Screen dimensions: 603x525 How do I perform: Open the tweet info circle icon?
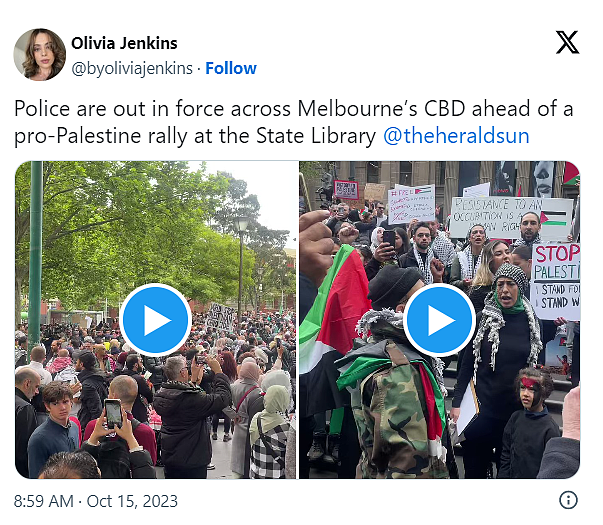tap(568, 500)
